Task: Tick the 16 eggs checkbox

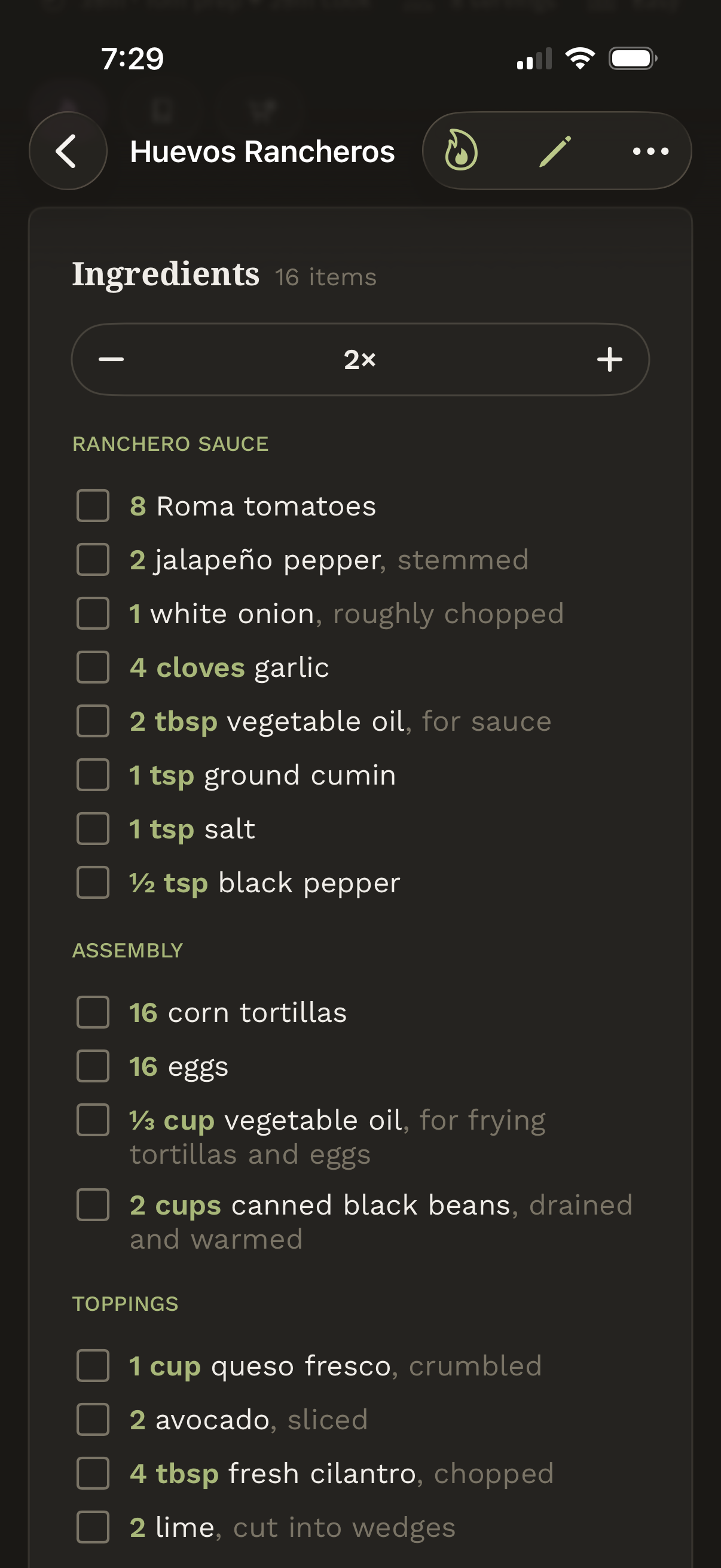Action: click(93, 1066)
